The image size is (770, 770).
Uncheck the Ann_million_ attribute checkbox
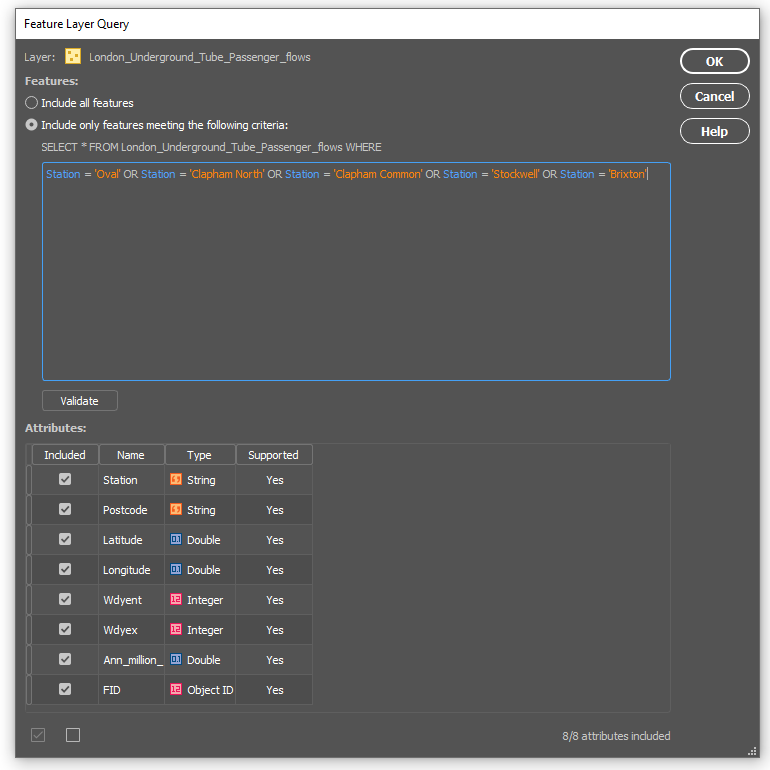(x=65, y=659)
